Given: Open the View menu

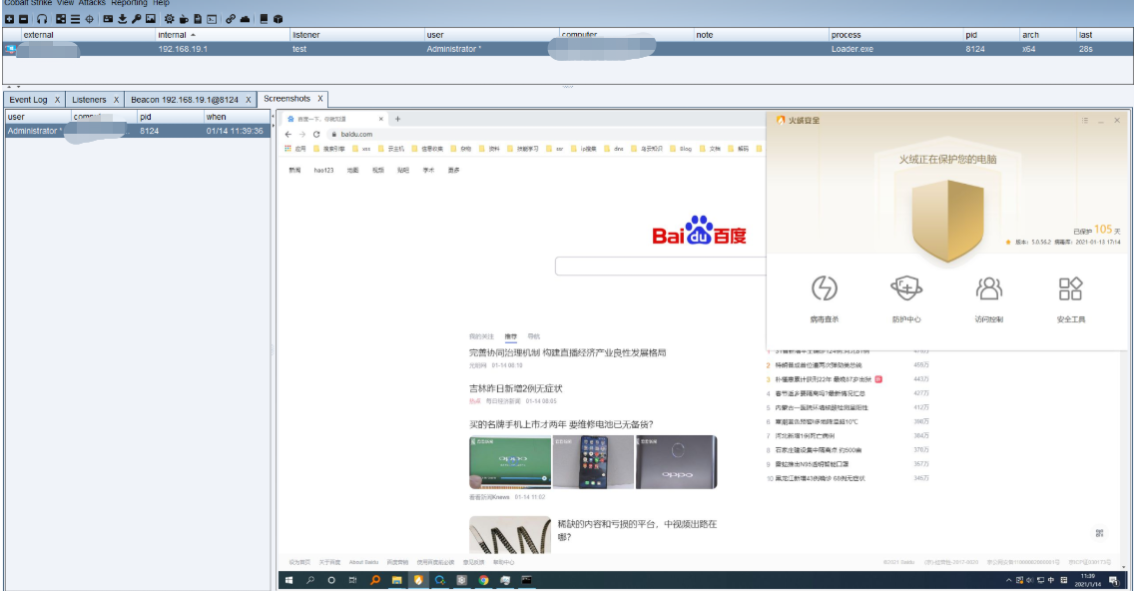Looking at the screenshot, I should click(65, 3).
